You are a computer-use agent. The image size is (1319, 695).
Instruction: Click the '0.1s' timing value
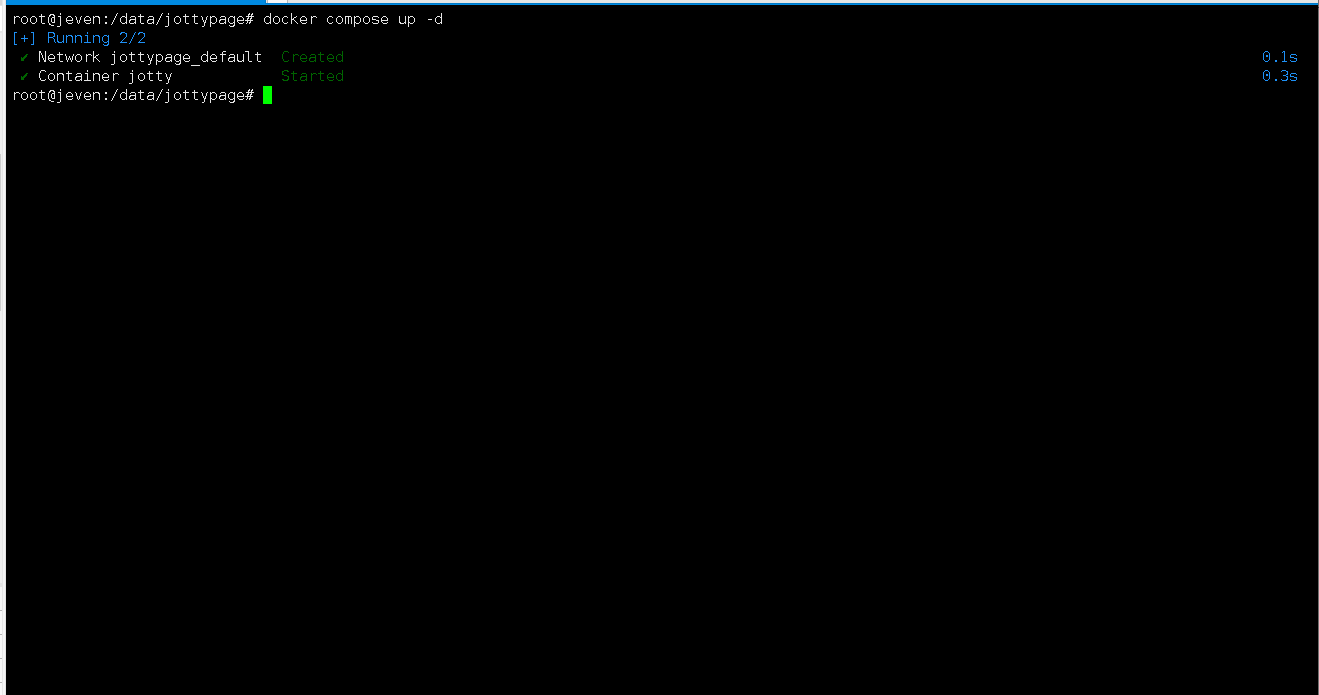[1280, 57]
